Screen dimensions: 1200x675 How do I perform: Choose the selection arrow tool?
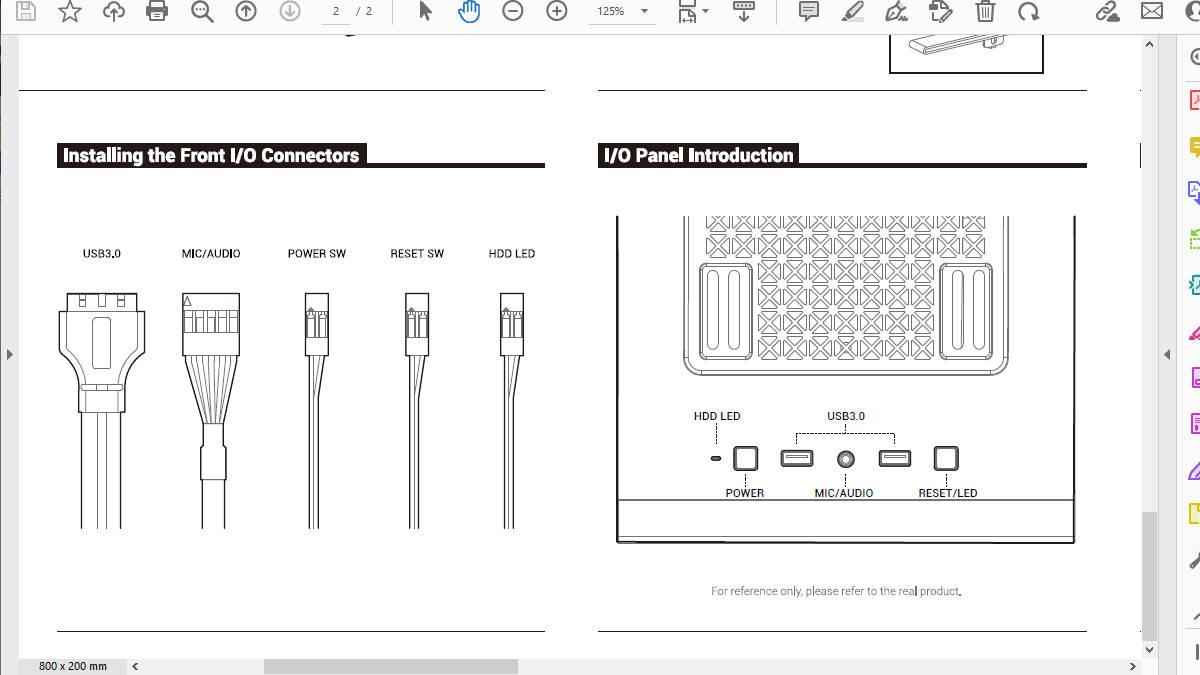pyautogui.click(x=425, y=12)
